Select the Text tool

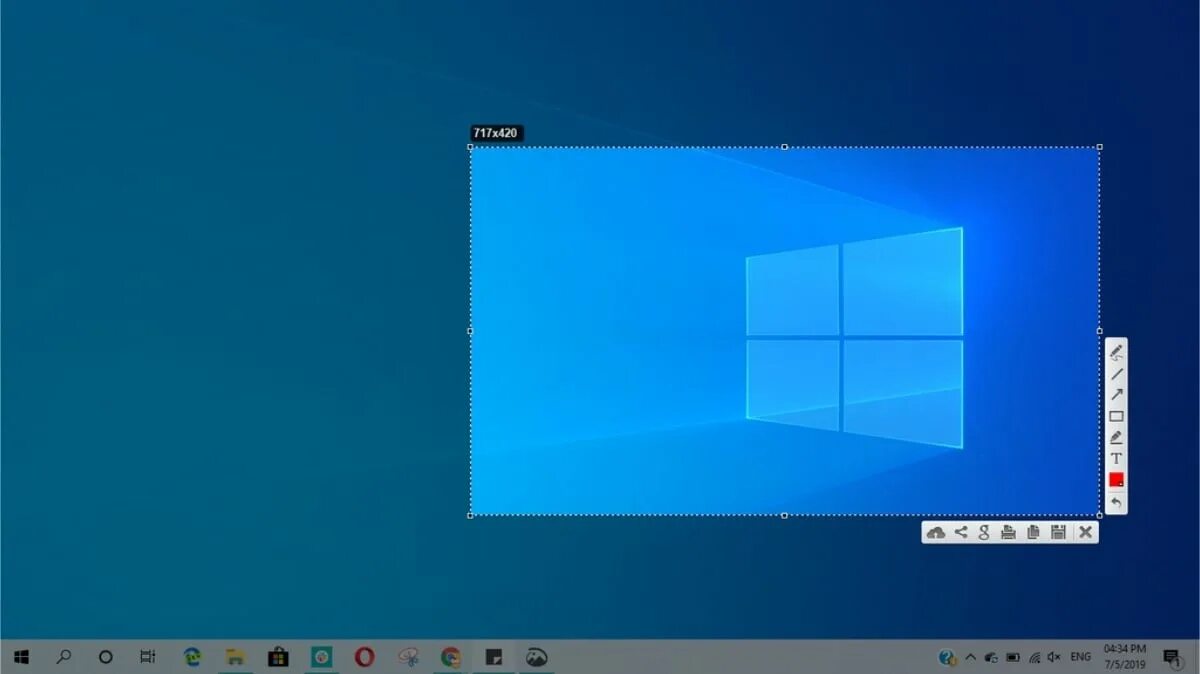pyautogui.click(x=1116, y=458)
